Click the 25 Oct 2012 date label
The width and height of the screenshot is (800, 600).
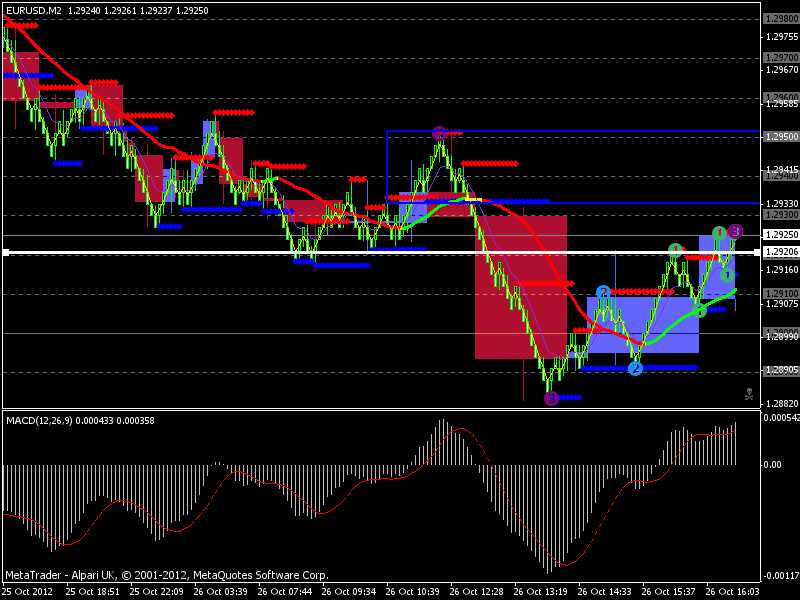tap(28, 592)
